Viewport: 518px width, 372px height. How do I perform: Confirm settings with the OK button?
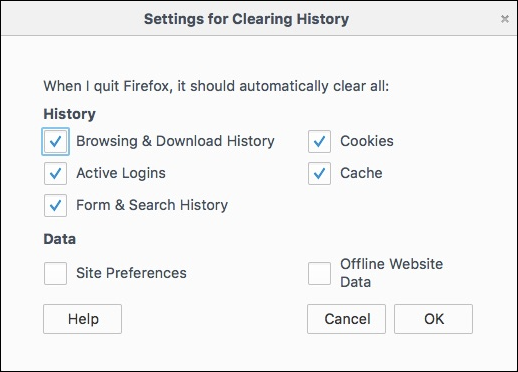click(x=433, y=319)
